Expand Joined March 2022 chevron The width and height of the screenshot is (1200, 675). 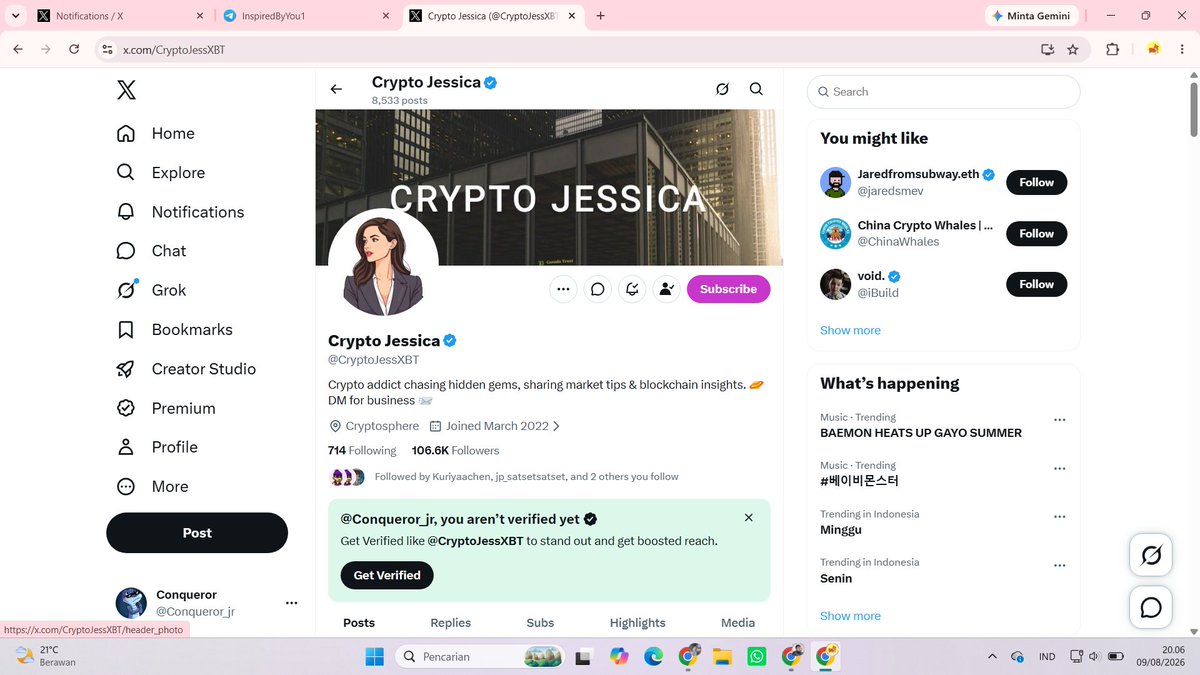557,426
